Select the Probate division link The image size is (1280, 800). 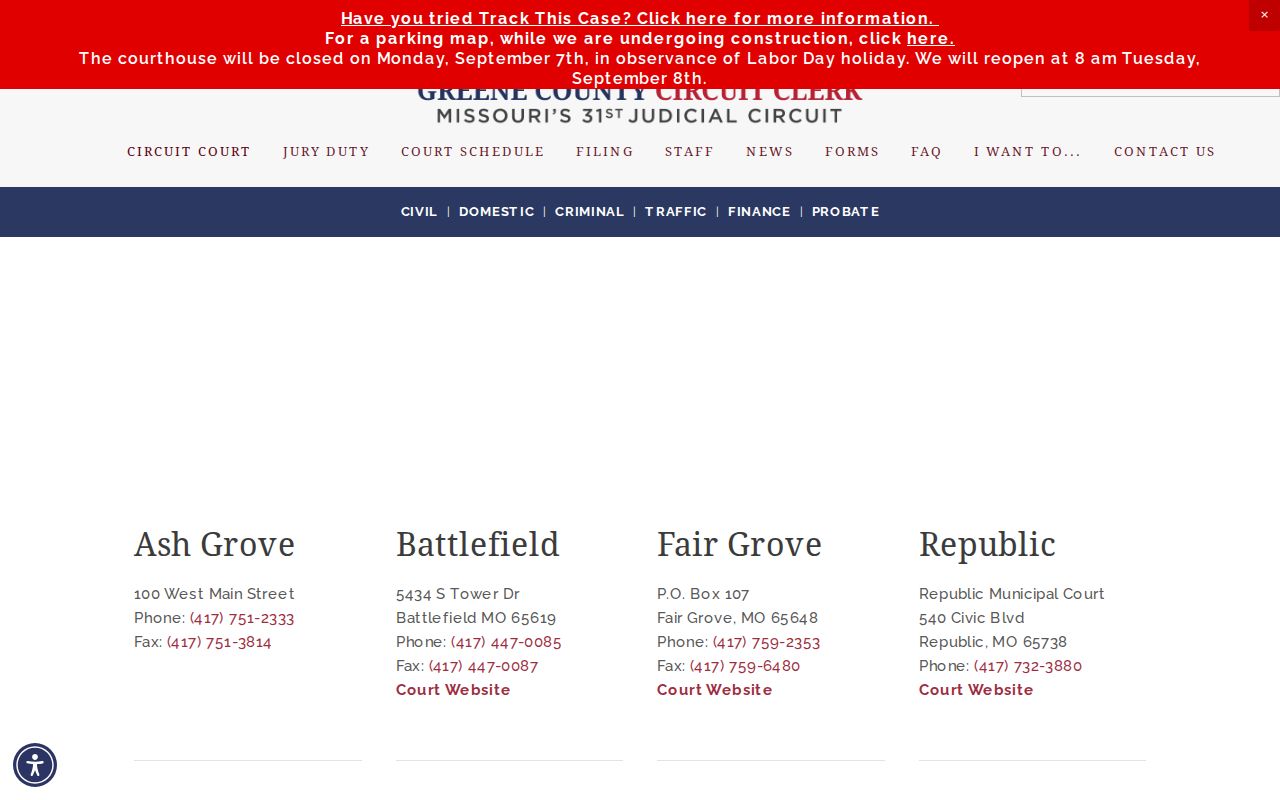(846, 212)
